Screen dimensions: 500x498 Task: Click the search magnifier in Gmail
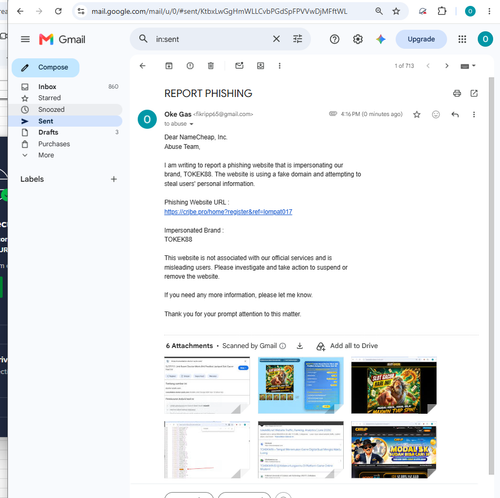(143, 39)
